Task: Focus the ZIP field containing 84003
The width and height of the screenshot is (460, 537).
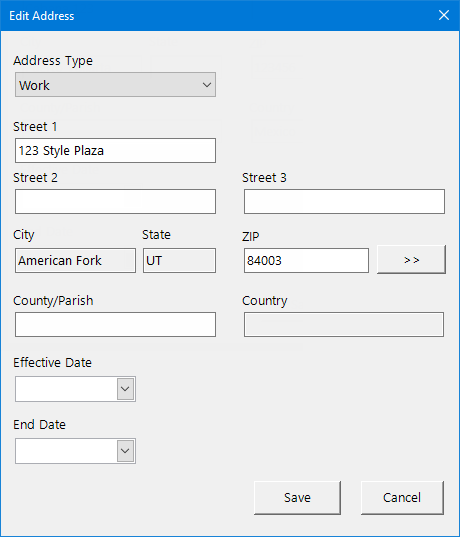Action: [306, 261]
